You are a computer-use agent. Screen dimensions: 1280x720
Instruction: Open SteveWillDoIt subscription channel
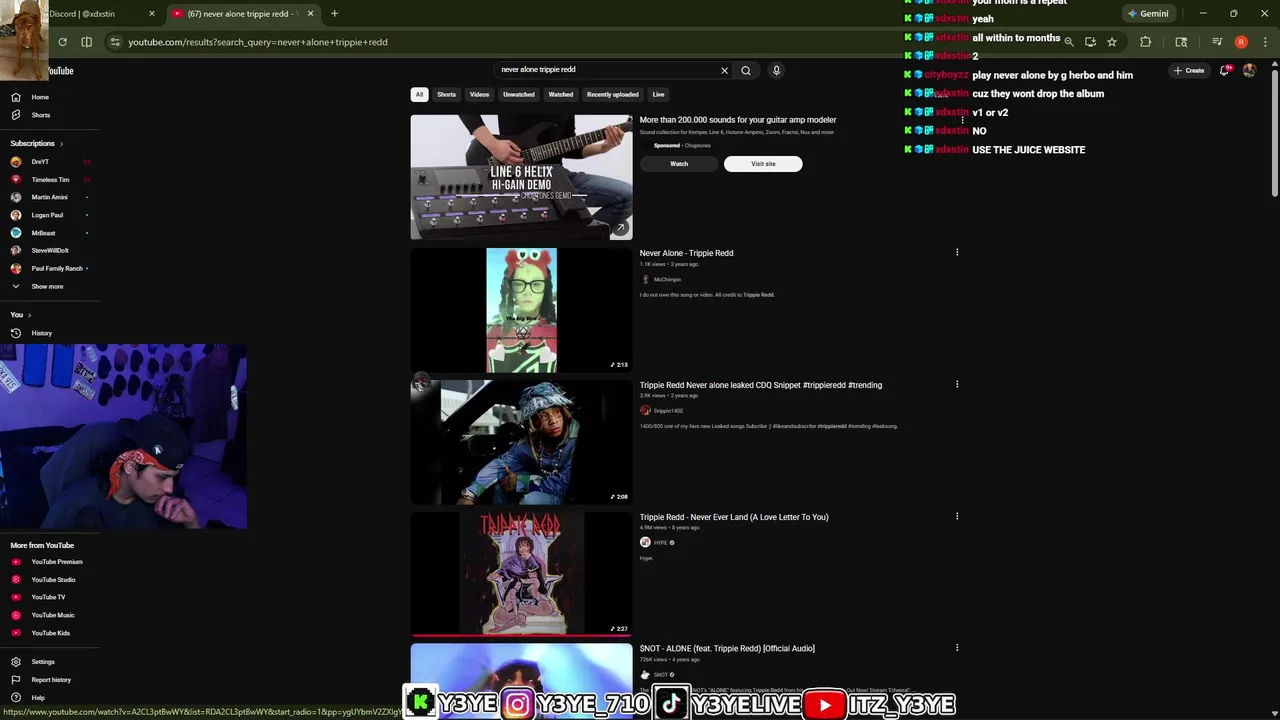(50, 251)
